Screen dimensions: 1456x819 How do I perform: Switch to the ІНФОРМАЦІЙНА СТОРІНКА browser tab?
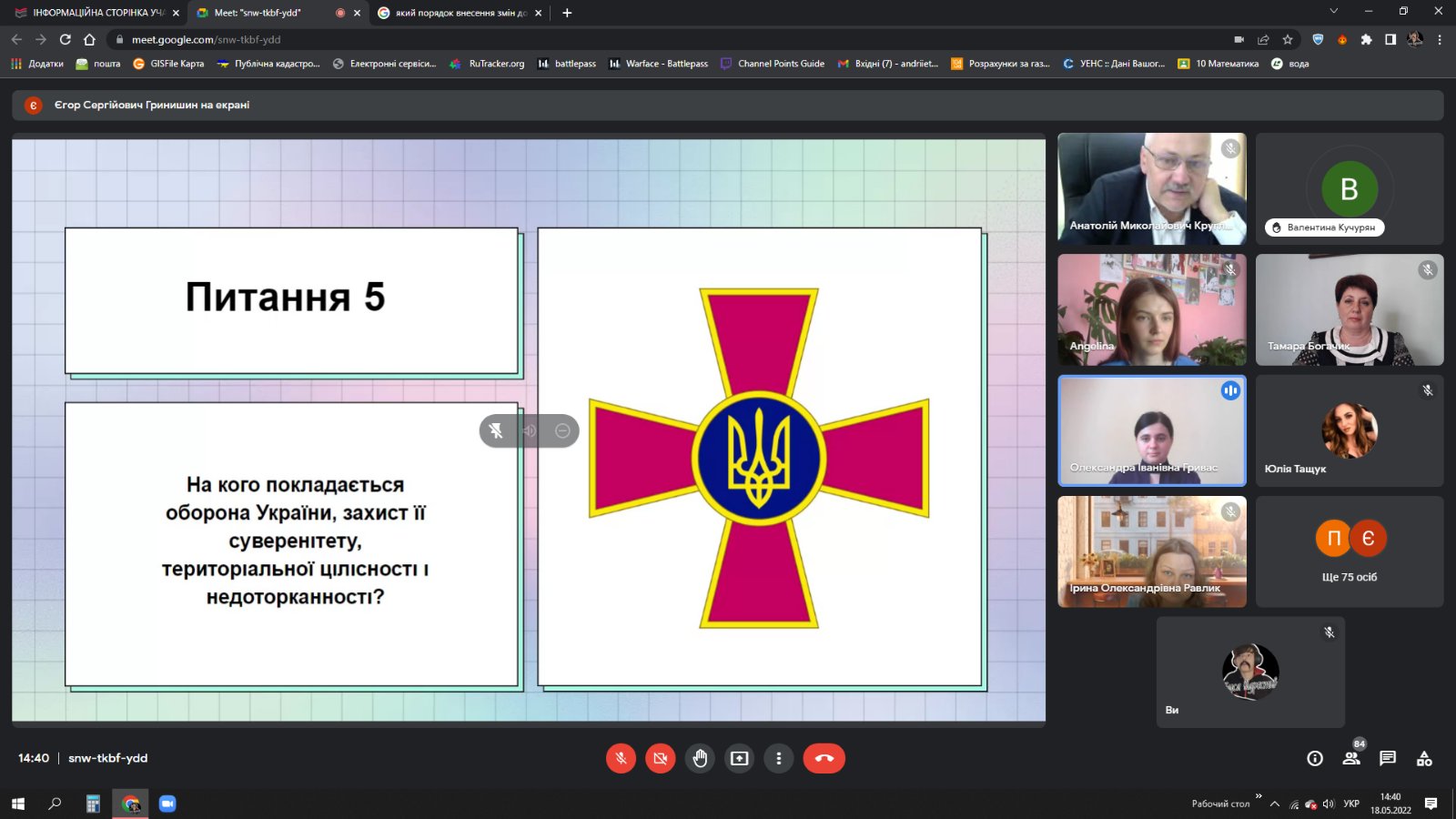95,13
